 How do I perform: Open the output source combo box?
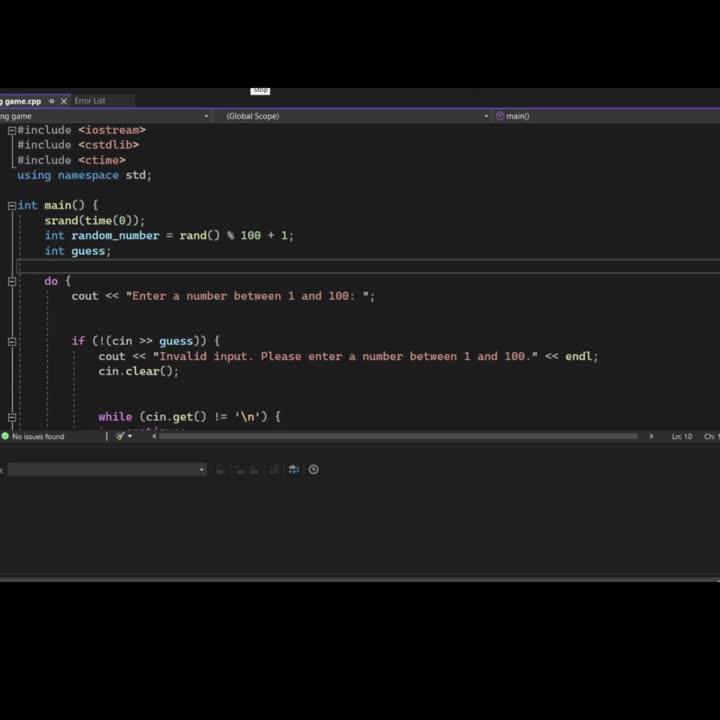(105, 470)
